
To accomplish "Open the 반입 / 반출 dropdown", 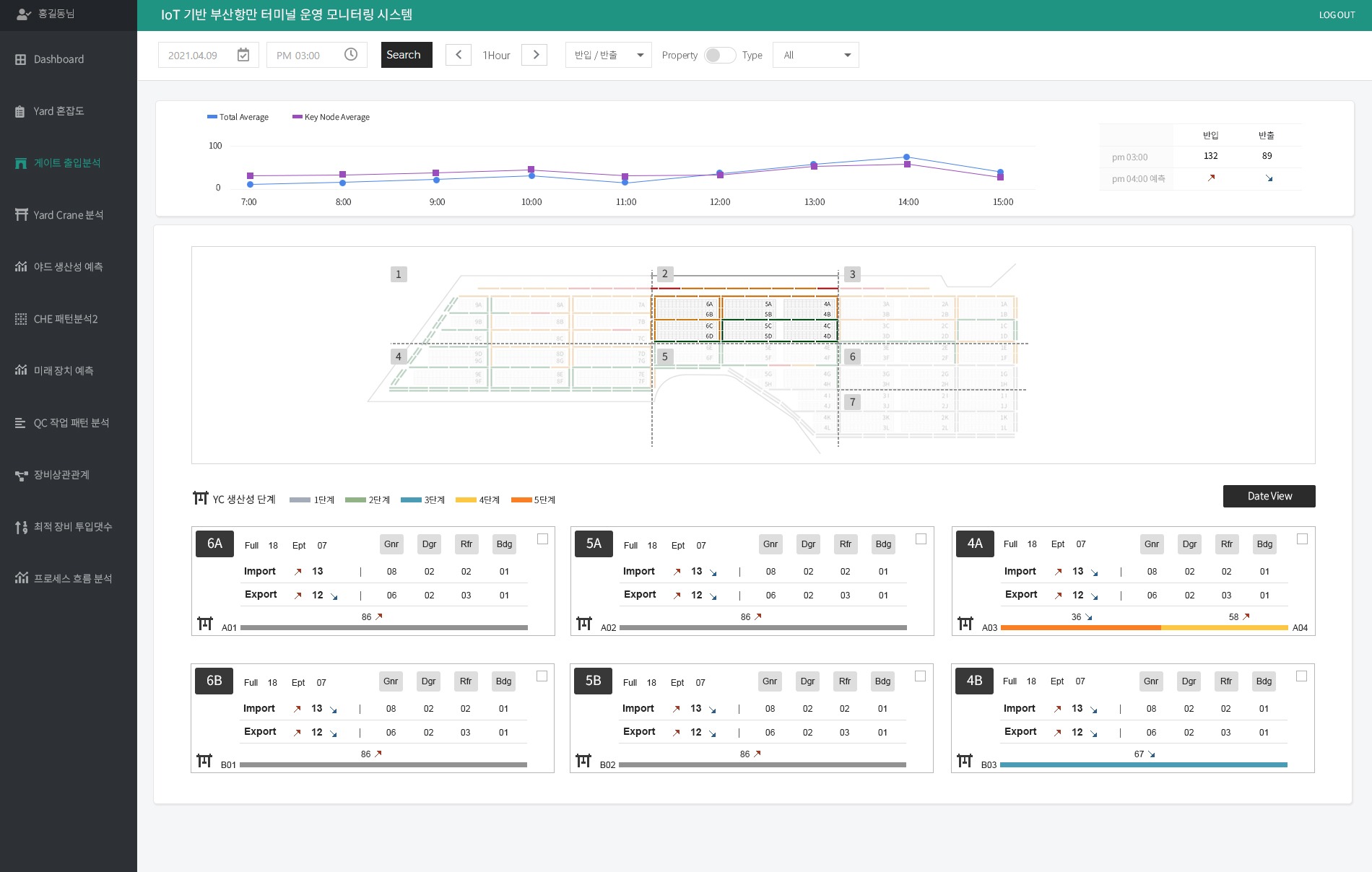I will click(x=608, y=55).
